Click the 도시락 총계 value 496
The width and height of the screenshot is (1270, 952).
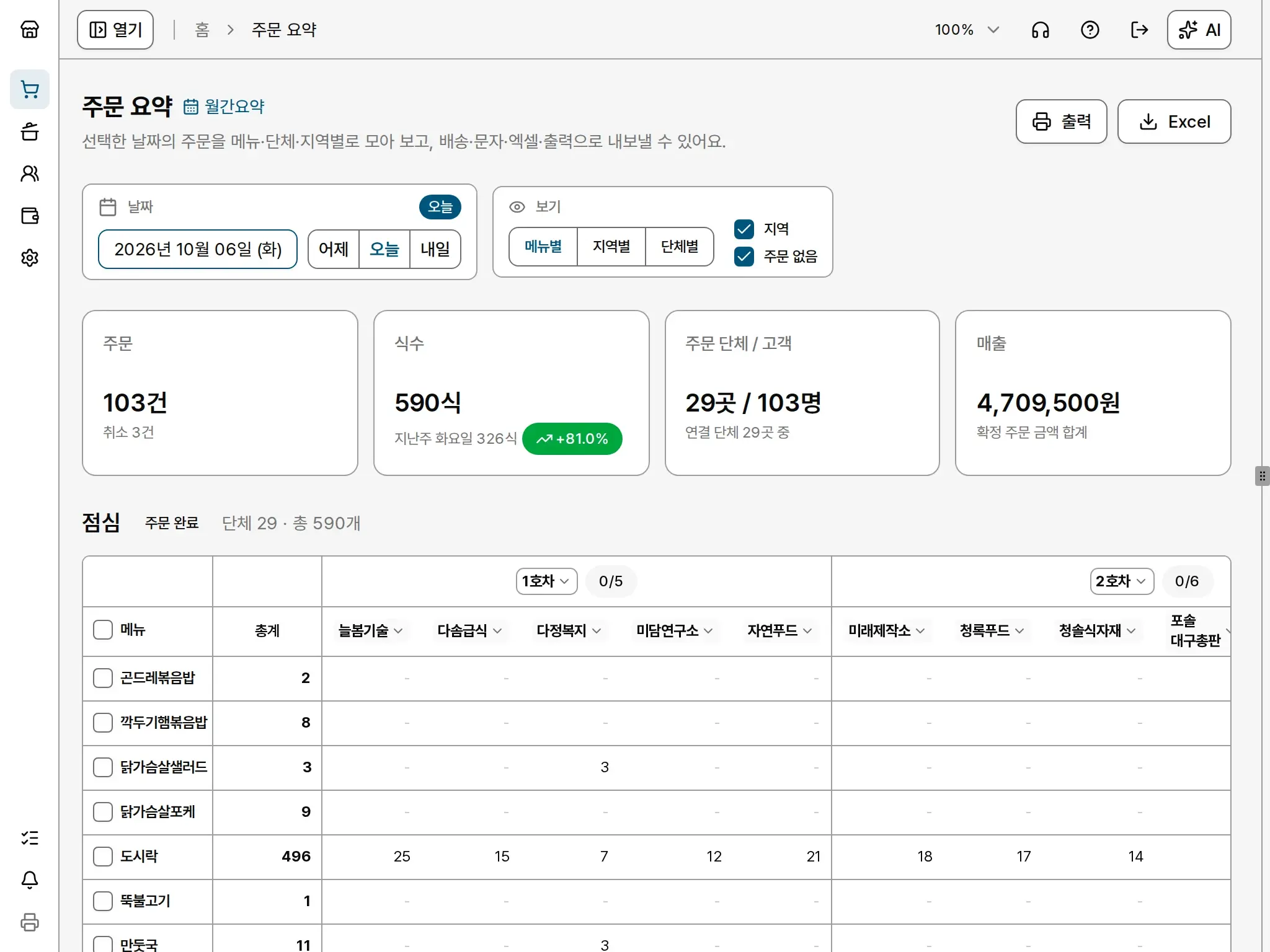pos(296,857)
